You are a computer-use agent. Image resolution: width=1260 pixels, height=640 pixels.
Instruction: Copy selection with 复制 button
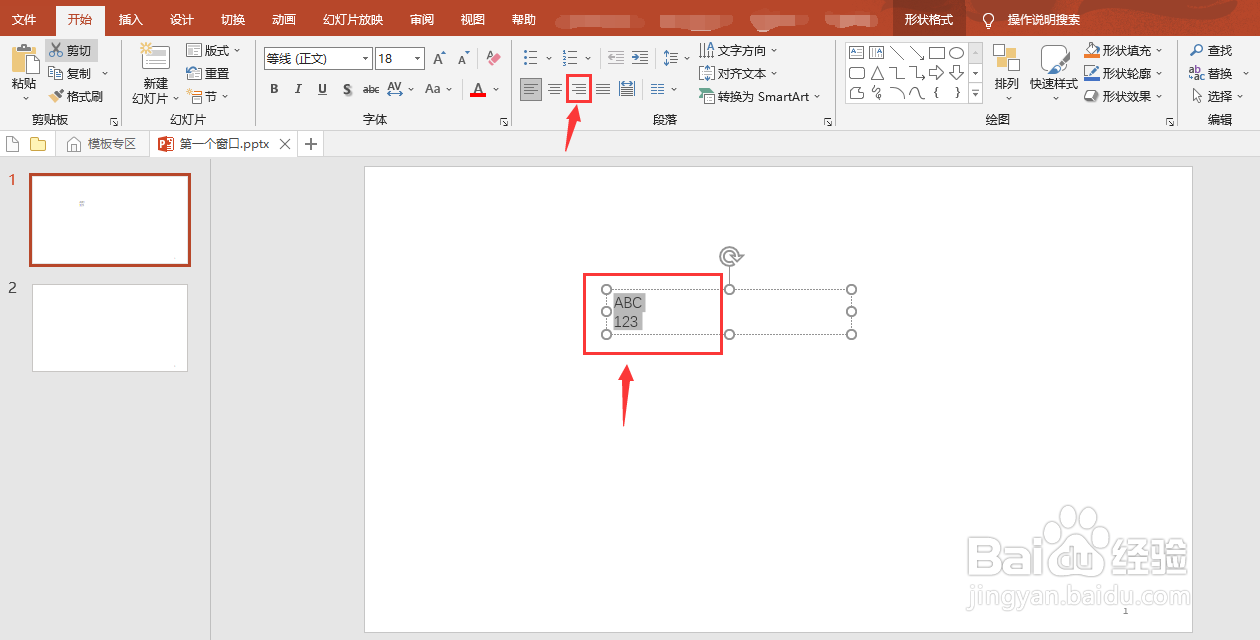pyautogui.click(x=70, y=74)
